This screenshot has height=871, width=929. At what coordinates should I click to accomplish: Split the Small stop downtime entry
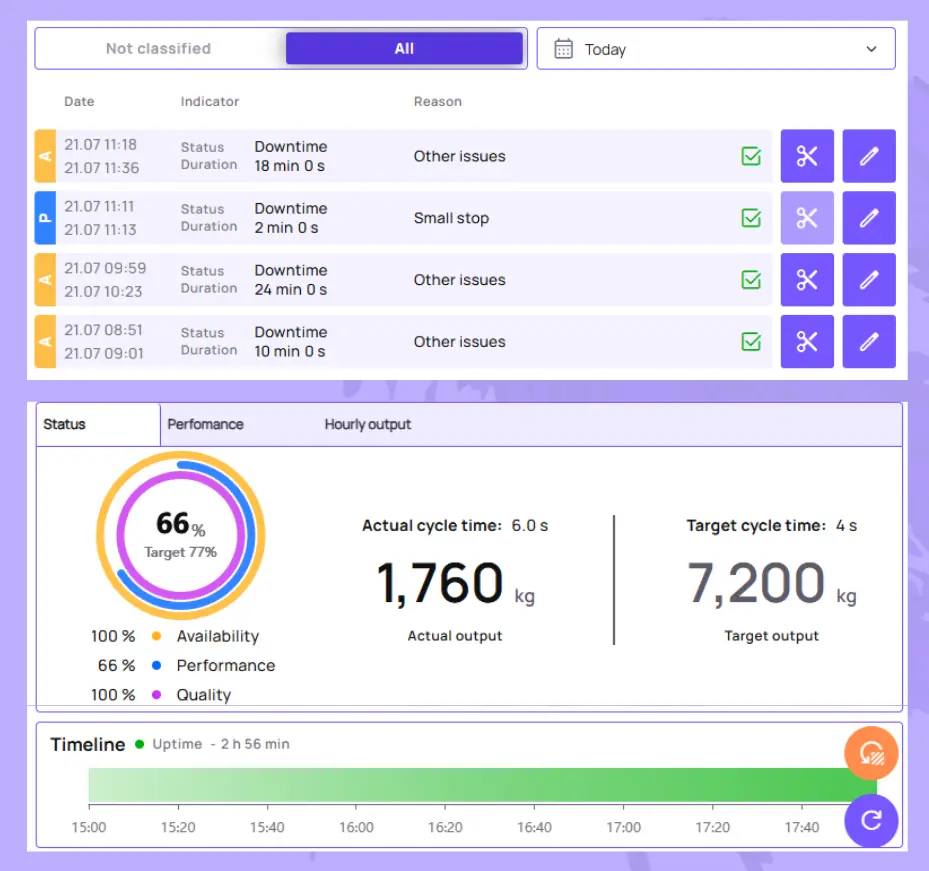coord(807,218)
